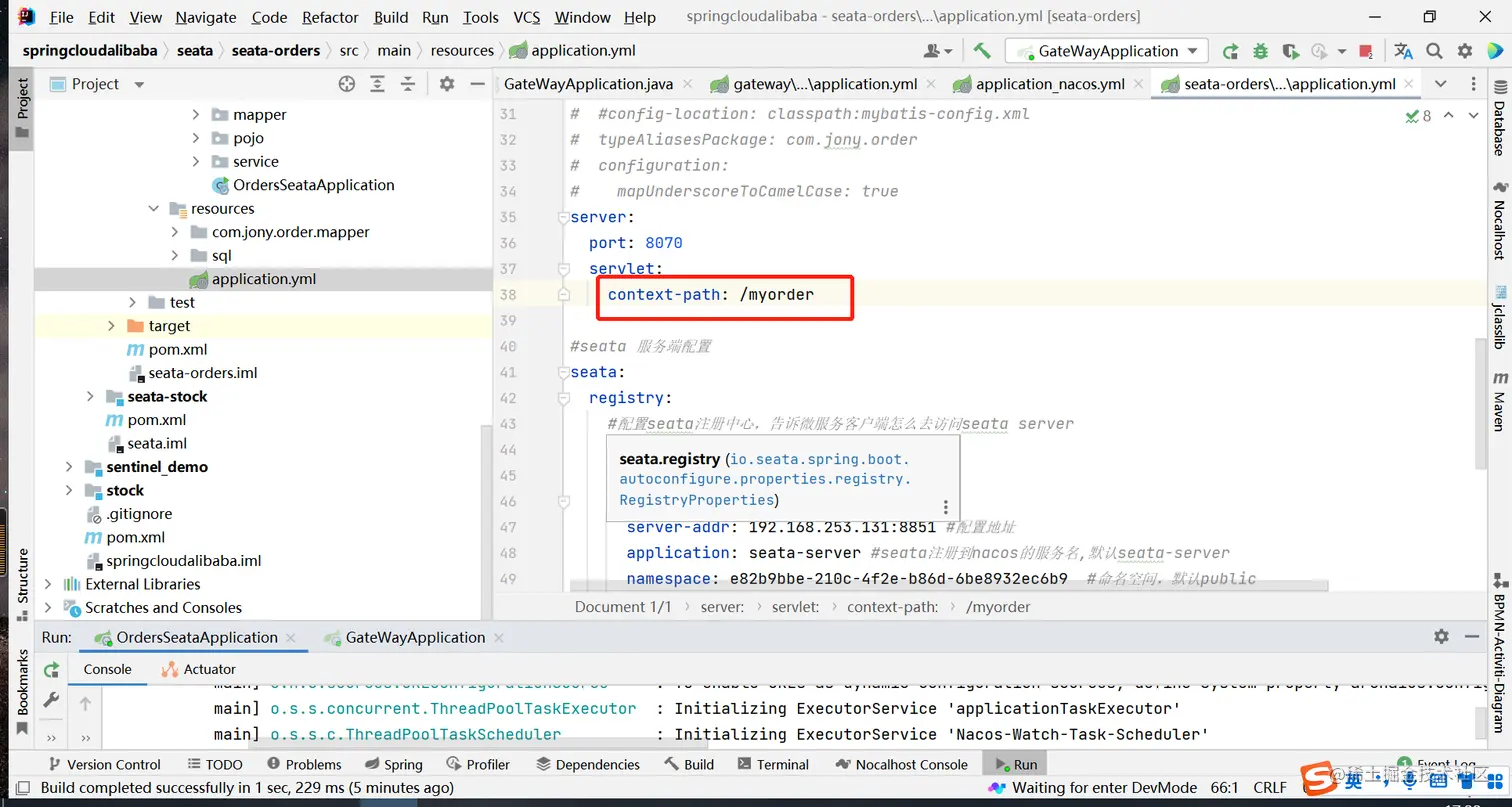Expand the sql folder
This screenshot has height=807, width=1512.
coord(175,256)
